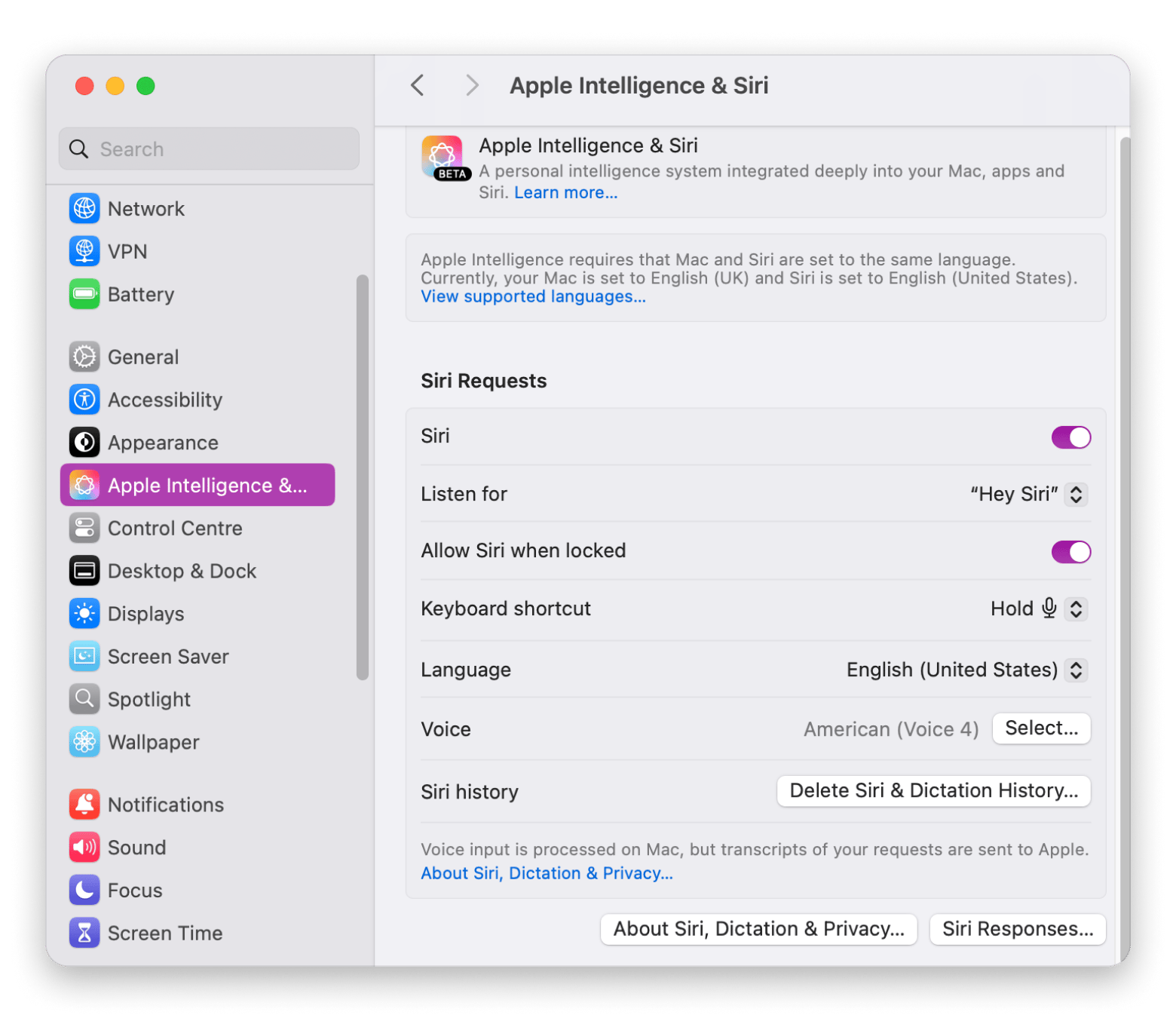Click the Displays sun icon
This screenshot has height=1027, width=1176.
point(84,614)
